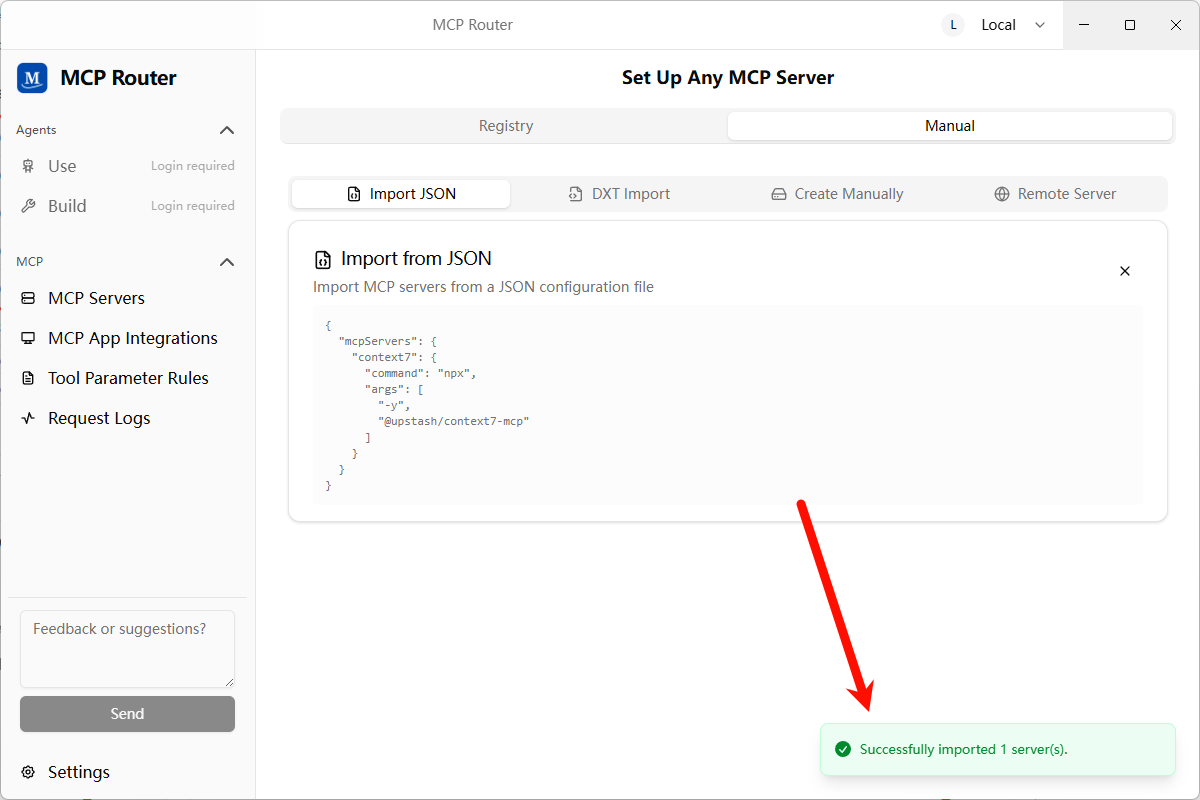The height and width of the screenshot is (800, 1200).
Task: Click the MCP App Integrations monitor icon
Action: [x=28, y=338]
